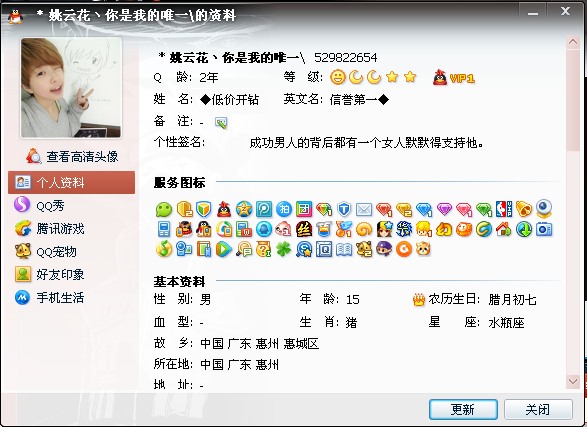Click the green play-triangle video icon
Image resolution: width=587 pixels, height=427 pixels.
click(x=224, y=249)
